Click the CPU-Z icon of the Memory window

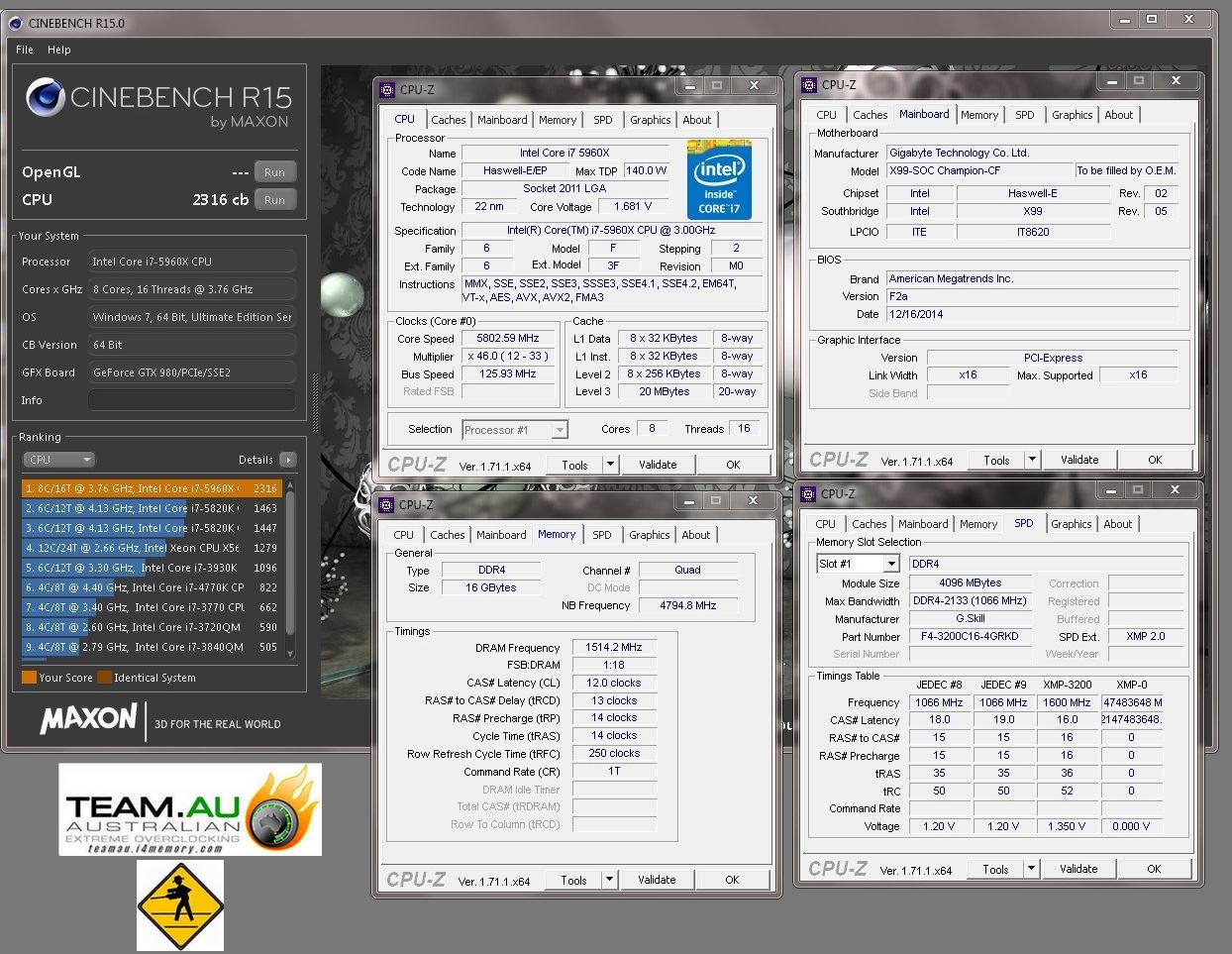tap(387, 504)
